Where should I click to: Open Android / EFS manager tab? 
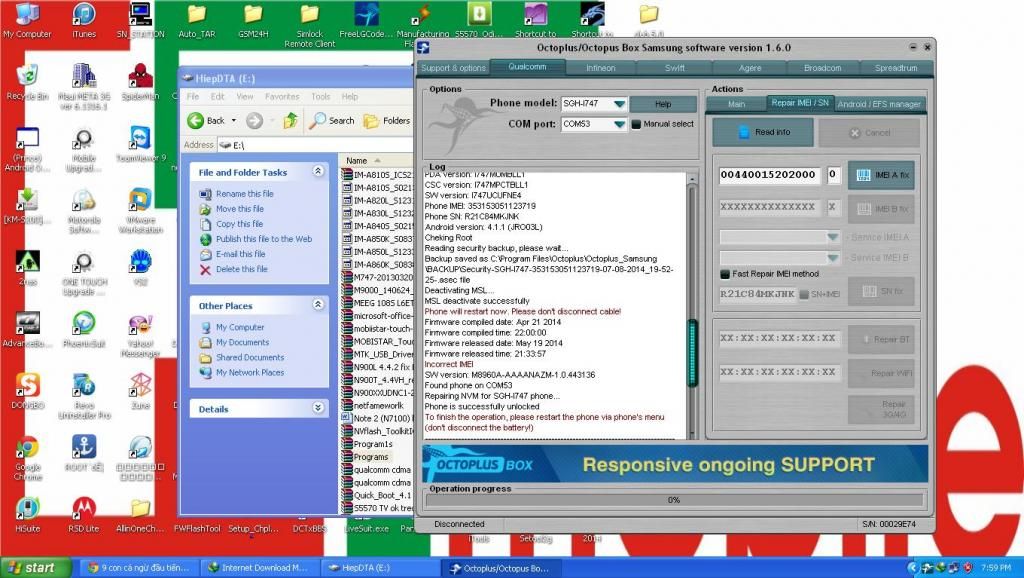879,104
